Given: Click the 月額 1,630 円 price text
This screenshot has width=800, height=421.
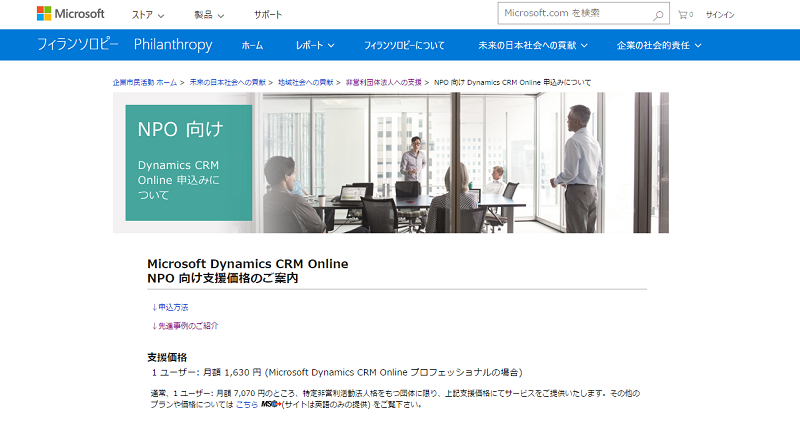Looking at the screenshot, I should [x=232, y=373].
